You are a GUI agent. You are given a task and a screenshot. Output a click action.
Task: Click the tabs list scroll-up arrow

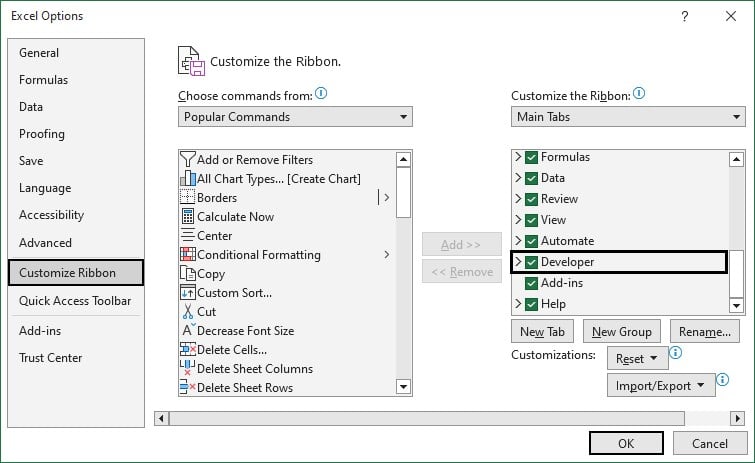[736, 159]
